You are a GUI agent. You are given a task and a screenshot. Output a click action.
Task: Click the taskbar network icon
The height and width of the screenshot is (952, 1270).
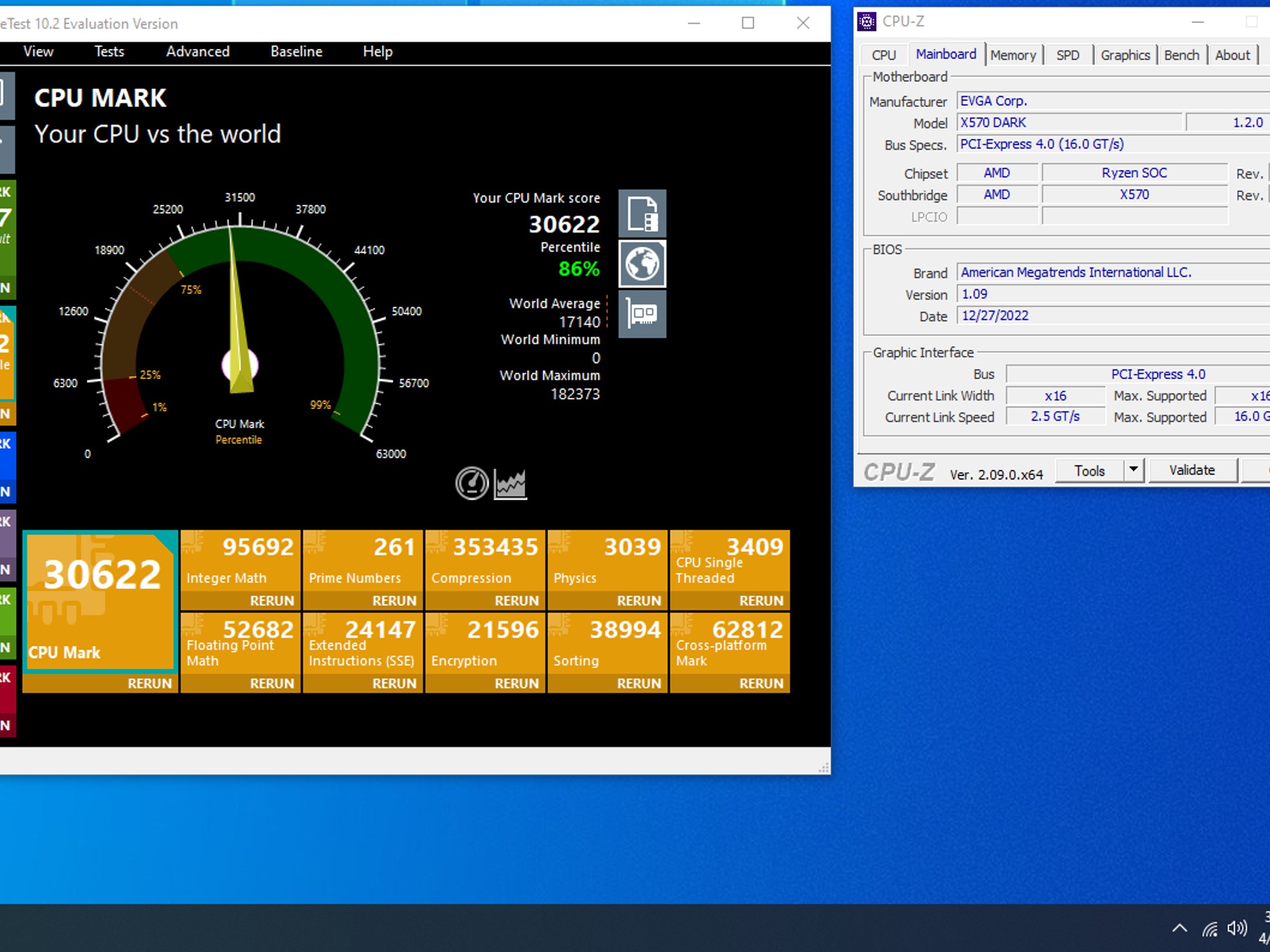coord(1210,928)
